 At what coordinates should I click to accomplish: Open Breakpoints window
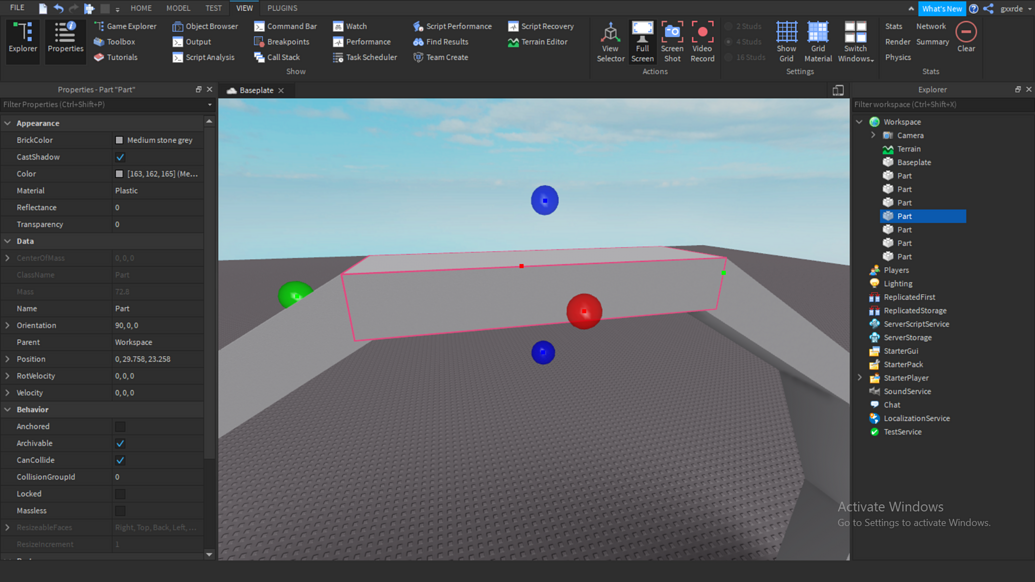click(x=282, y=42)
